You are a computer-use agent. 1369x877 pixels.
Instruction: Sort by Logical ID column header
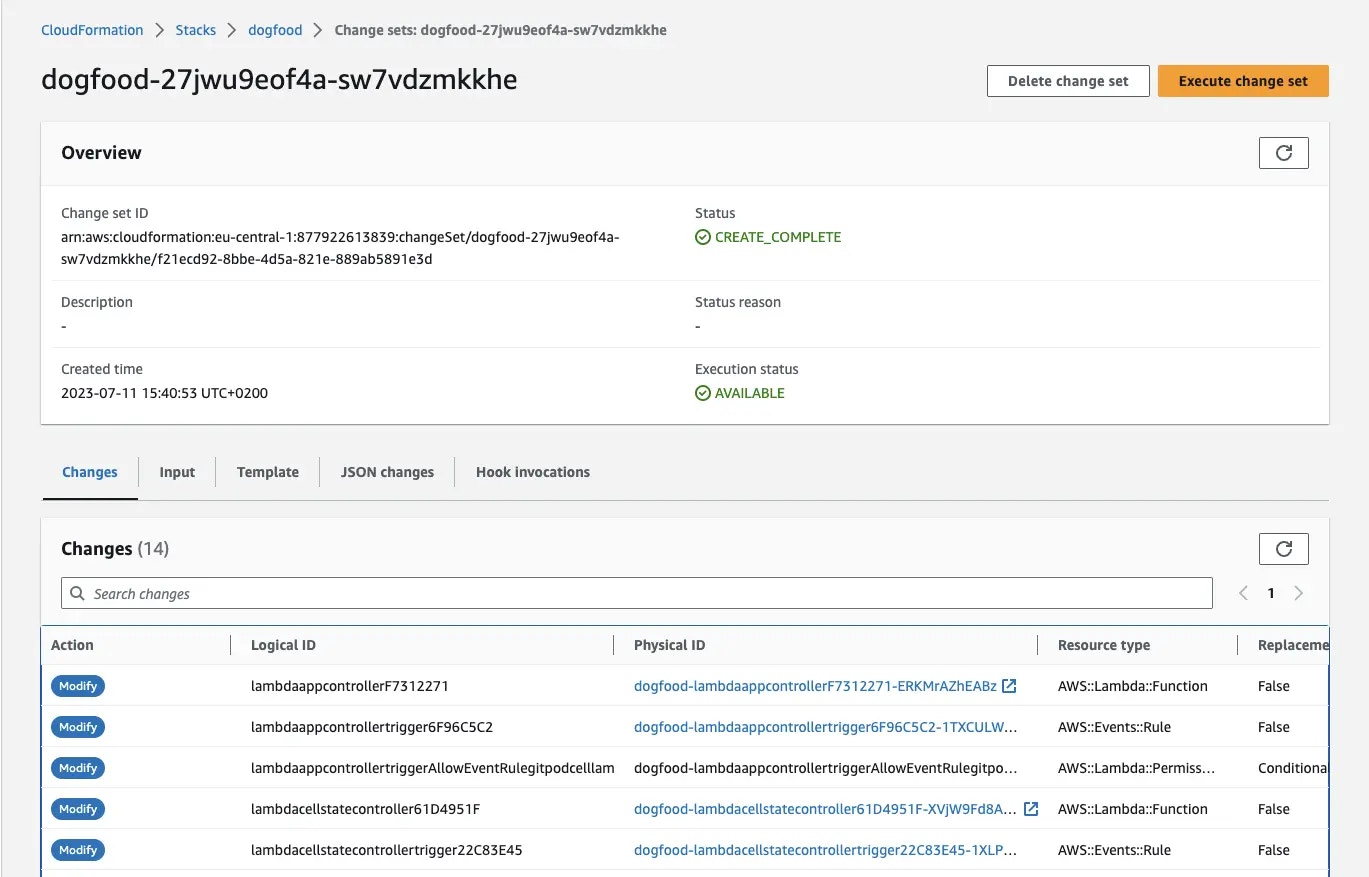(x=283, y=645)
